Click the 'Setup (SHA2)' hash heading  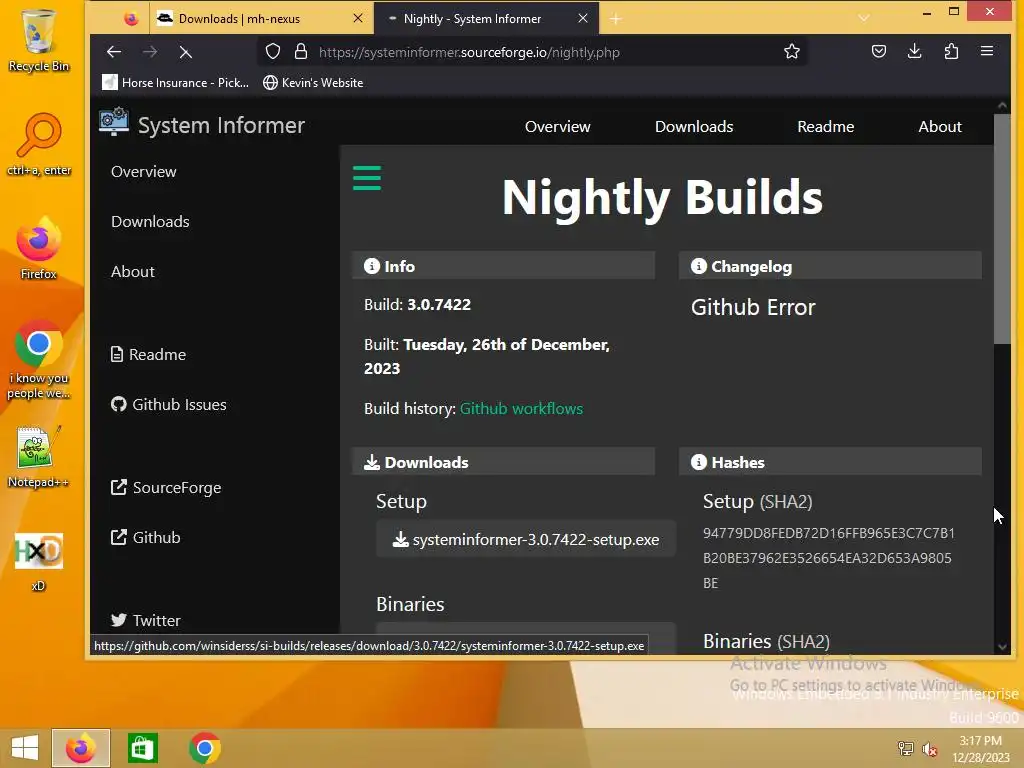coord(758,502)
